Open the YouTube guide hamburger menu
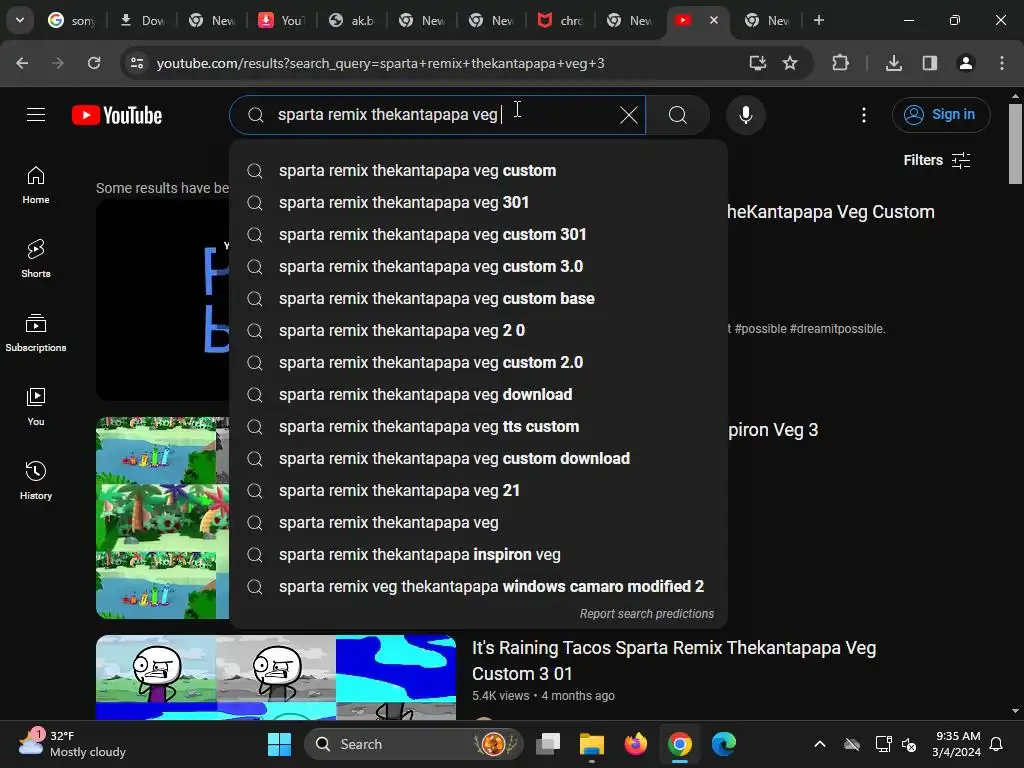The image size is (1024, 768). click(36, 115)
